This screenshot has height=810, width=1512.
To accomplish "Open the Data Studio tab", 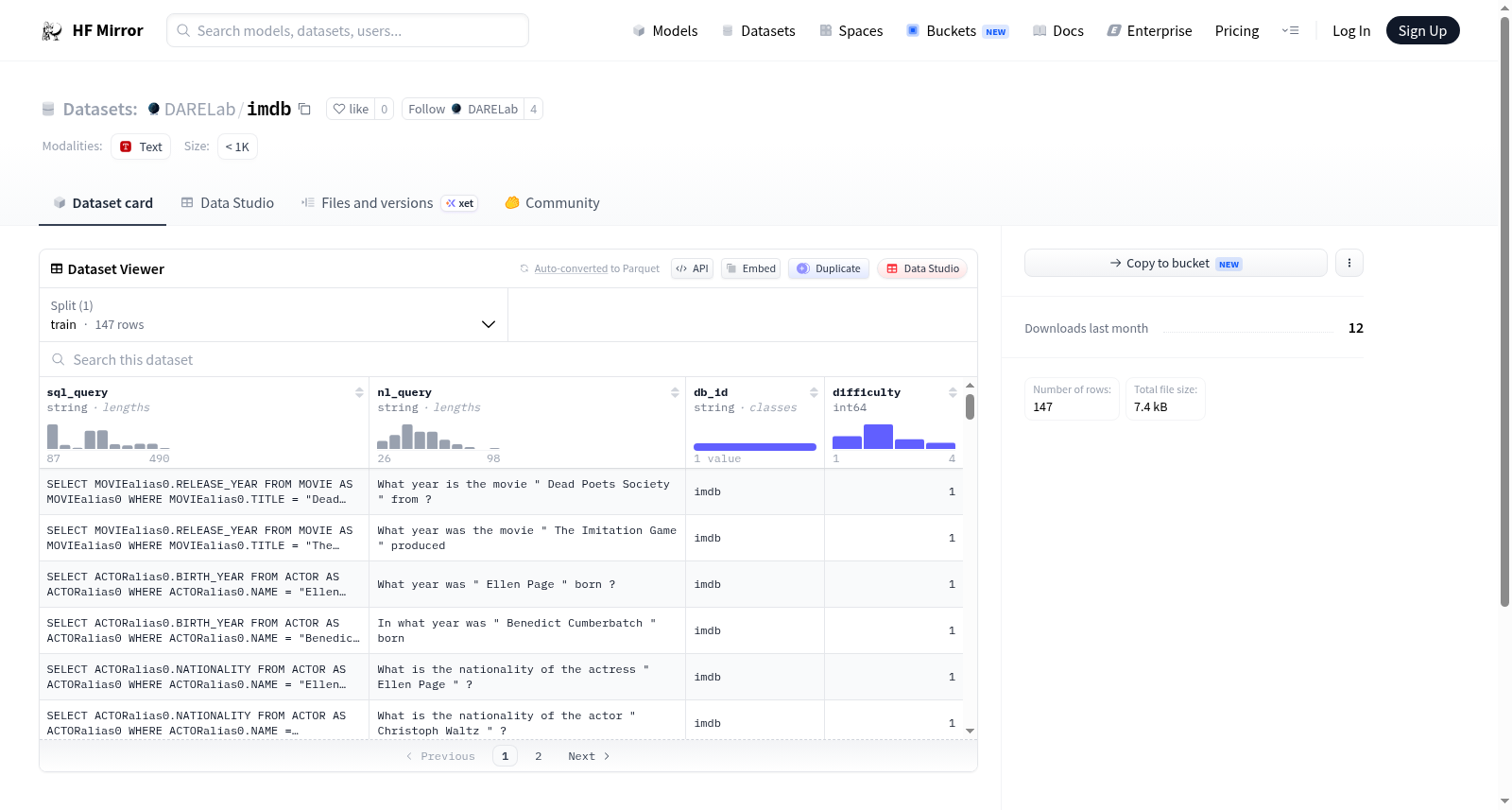I will click(228, 203).
